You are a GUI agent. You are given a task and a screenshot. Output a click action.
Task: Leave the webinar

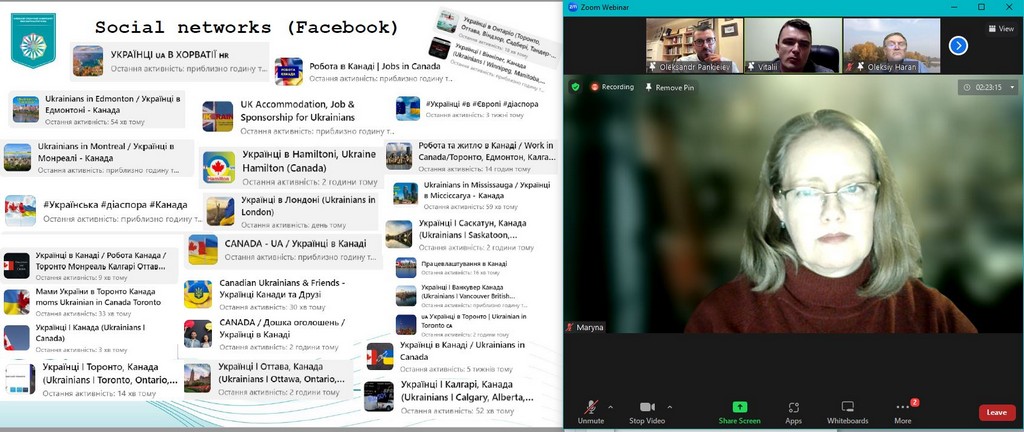[x=996, y=412]
